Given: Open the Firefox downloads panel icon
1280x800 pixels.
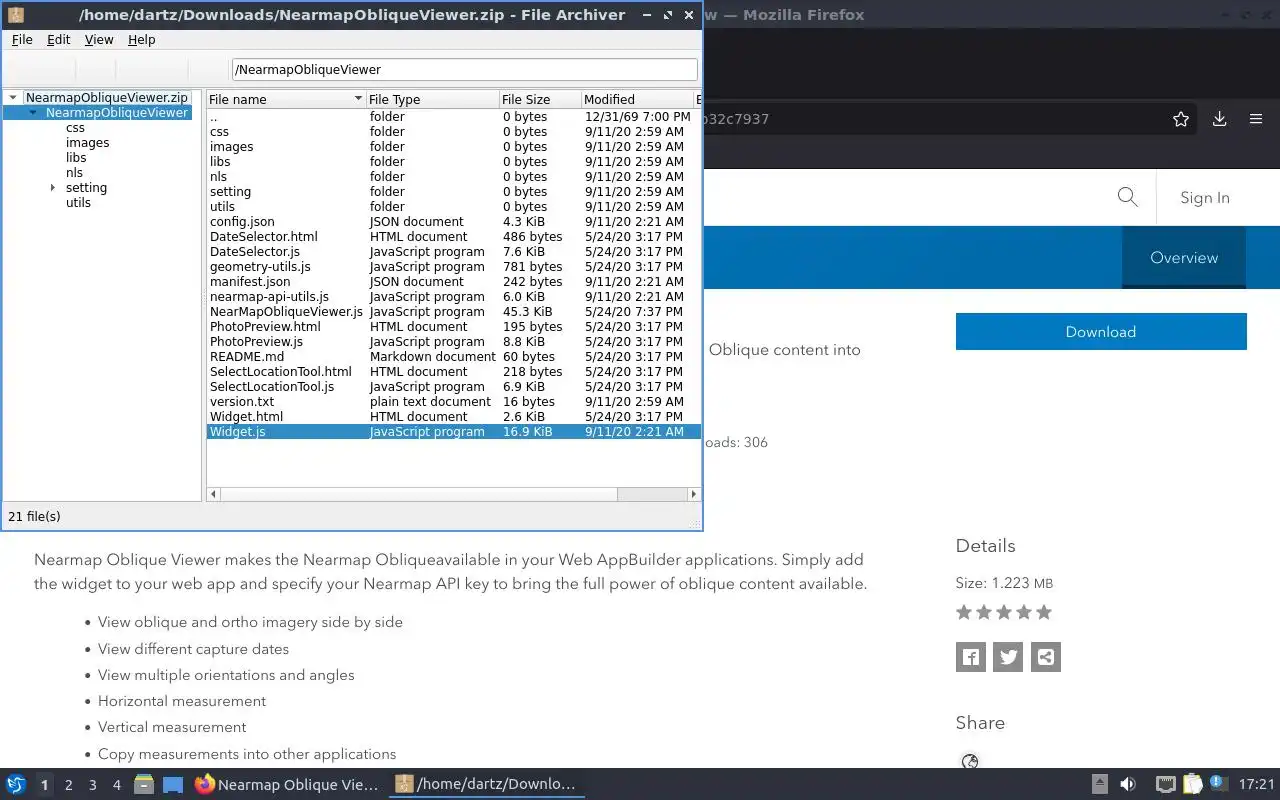Looking at the screenshot, I should (1219, 119).
